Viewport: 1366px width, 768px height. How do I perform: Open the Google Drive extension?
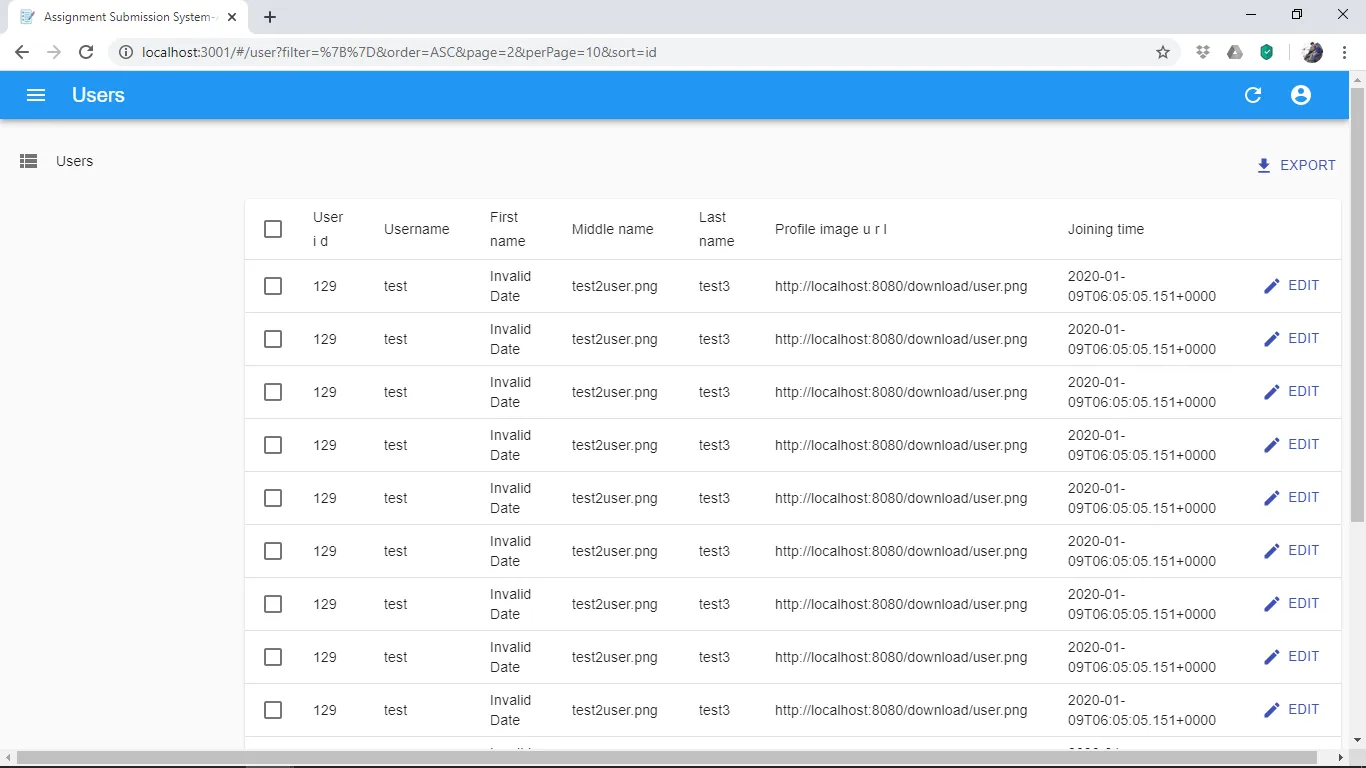point(1235,52)
